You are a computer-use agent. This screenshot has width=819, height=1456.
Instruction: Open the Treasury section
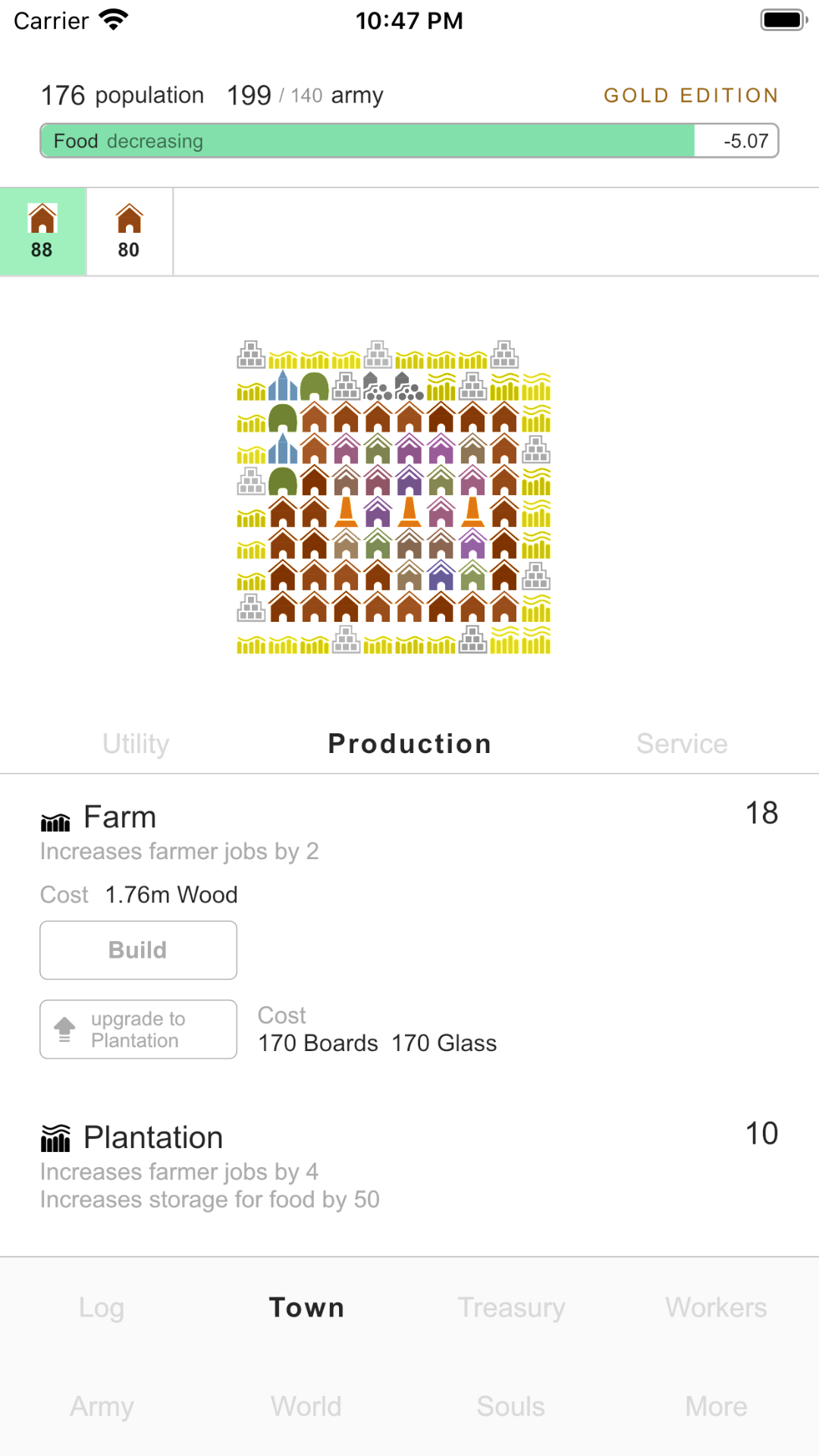pyautogui.click(x=511, y=1307)
